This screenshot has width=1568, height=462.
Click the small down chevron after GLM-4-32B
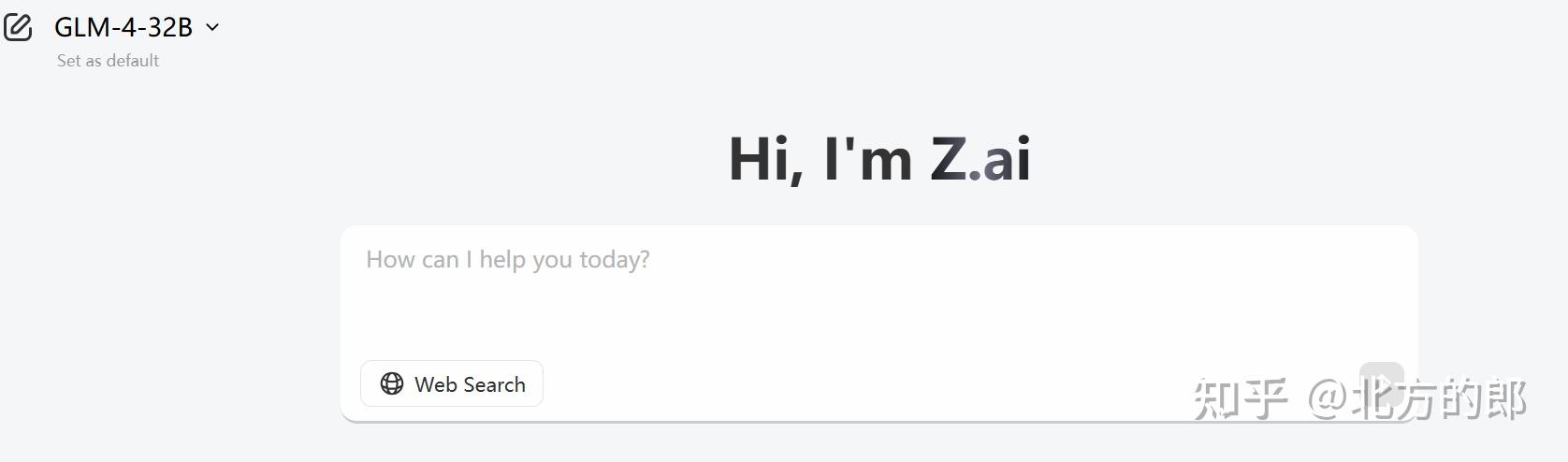pos(212,28)
